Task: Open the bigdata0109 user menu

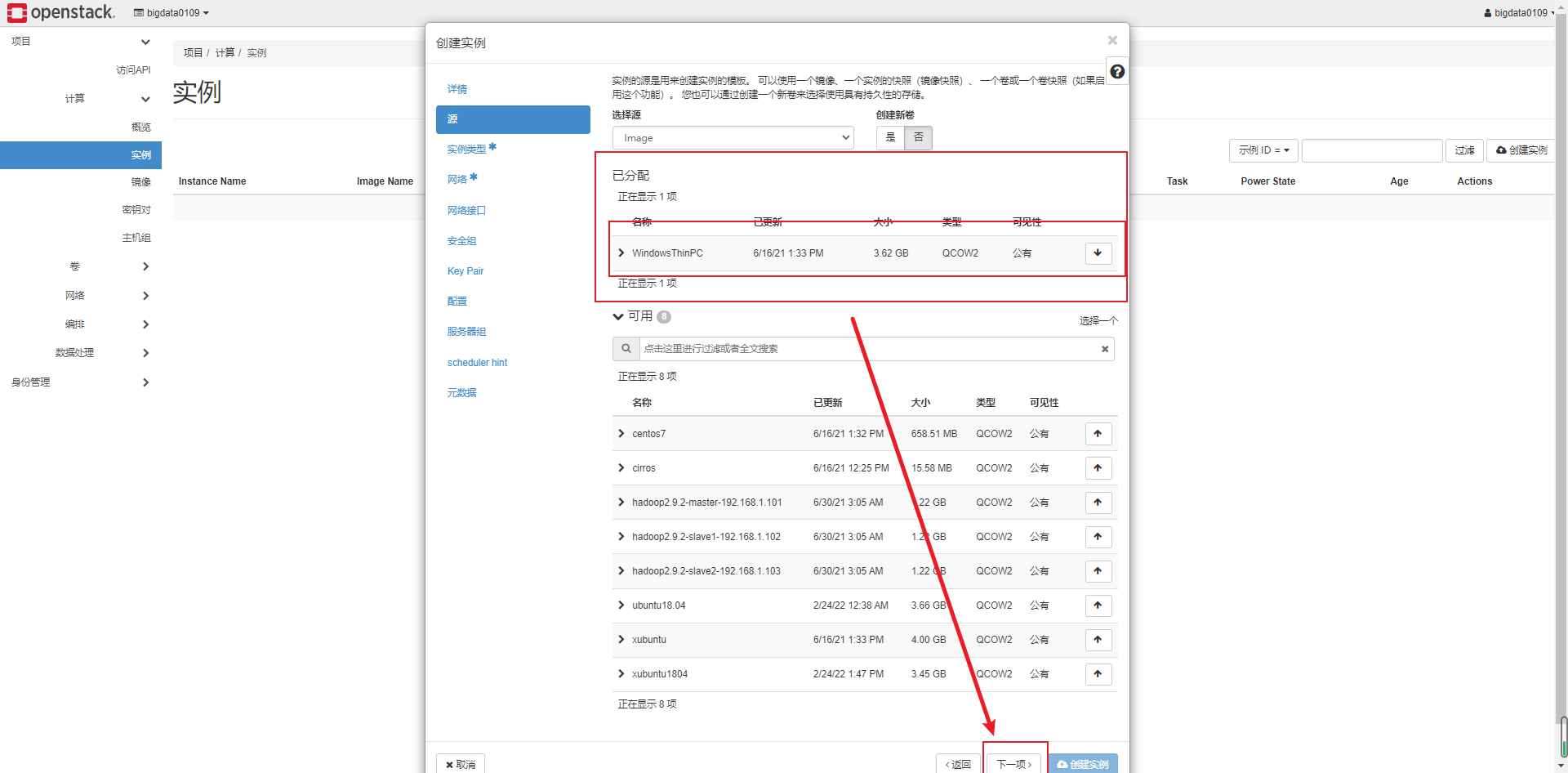Action: [1519, 13]
